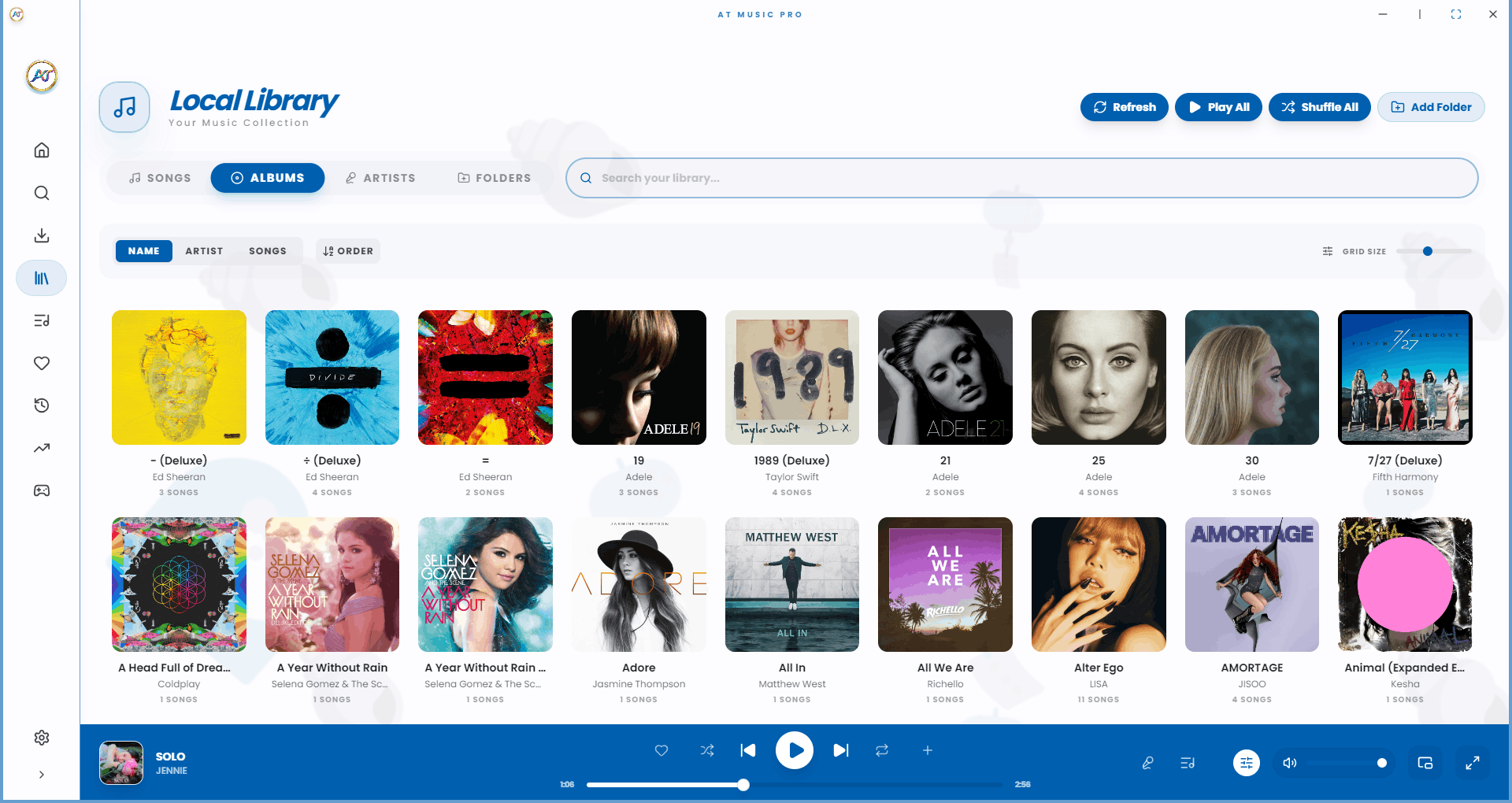Image resolution: width=1512 pixels, height=803 pixels.
Task: Collapse the sidebar using the chevron
Action: 41,774
